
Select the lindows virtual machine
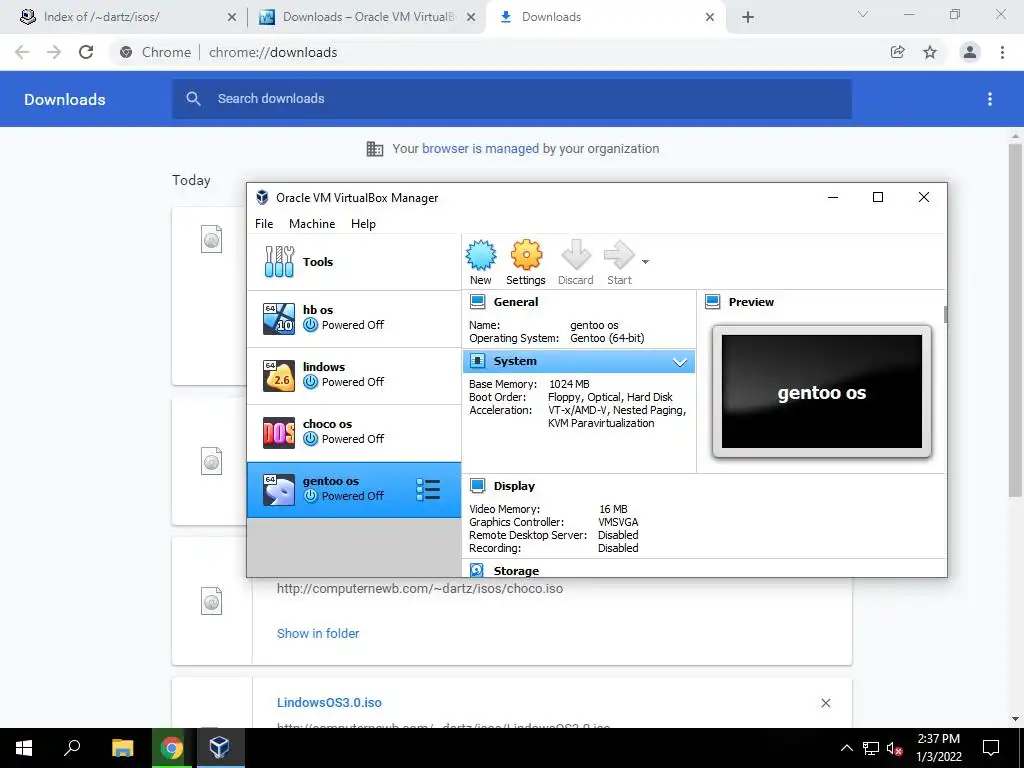[354, 376]
